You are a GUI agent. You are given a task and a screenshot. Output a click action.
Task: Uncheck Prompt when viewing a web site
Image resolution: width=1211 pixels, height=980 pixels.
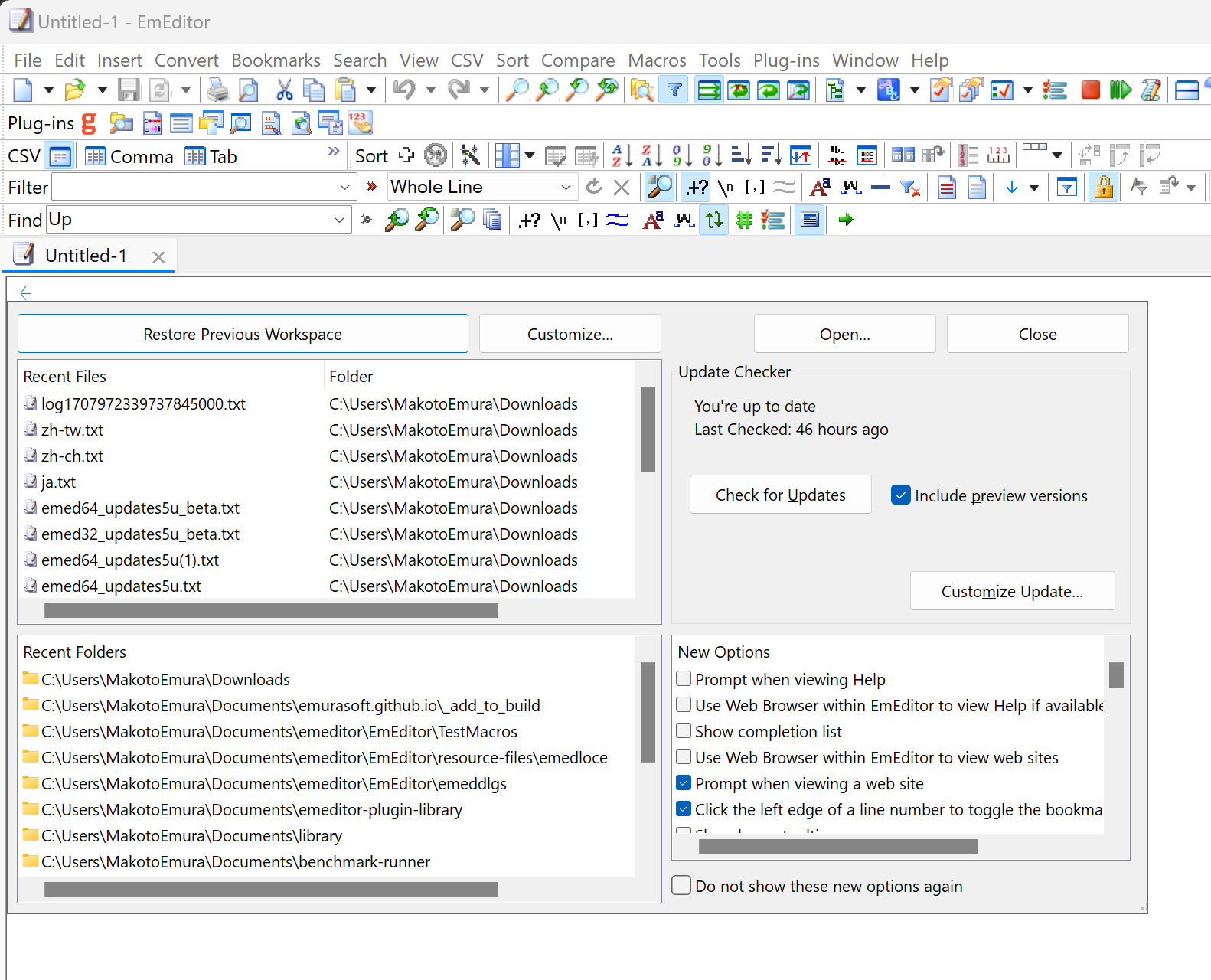pyautogui.click(x=684, y=783)
